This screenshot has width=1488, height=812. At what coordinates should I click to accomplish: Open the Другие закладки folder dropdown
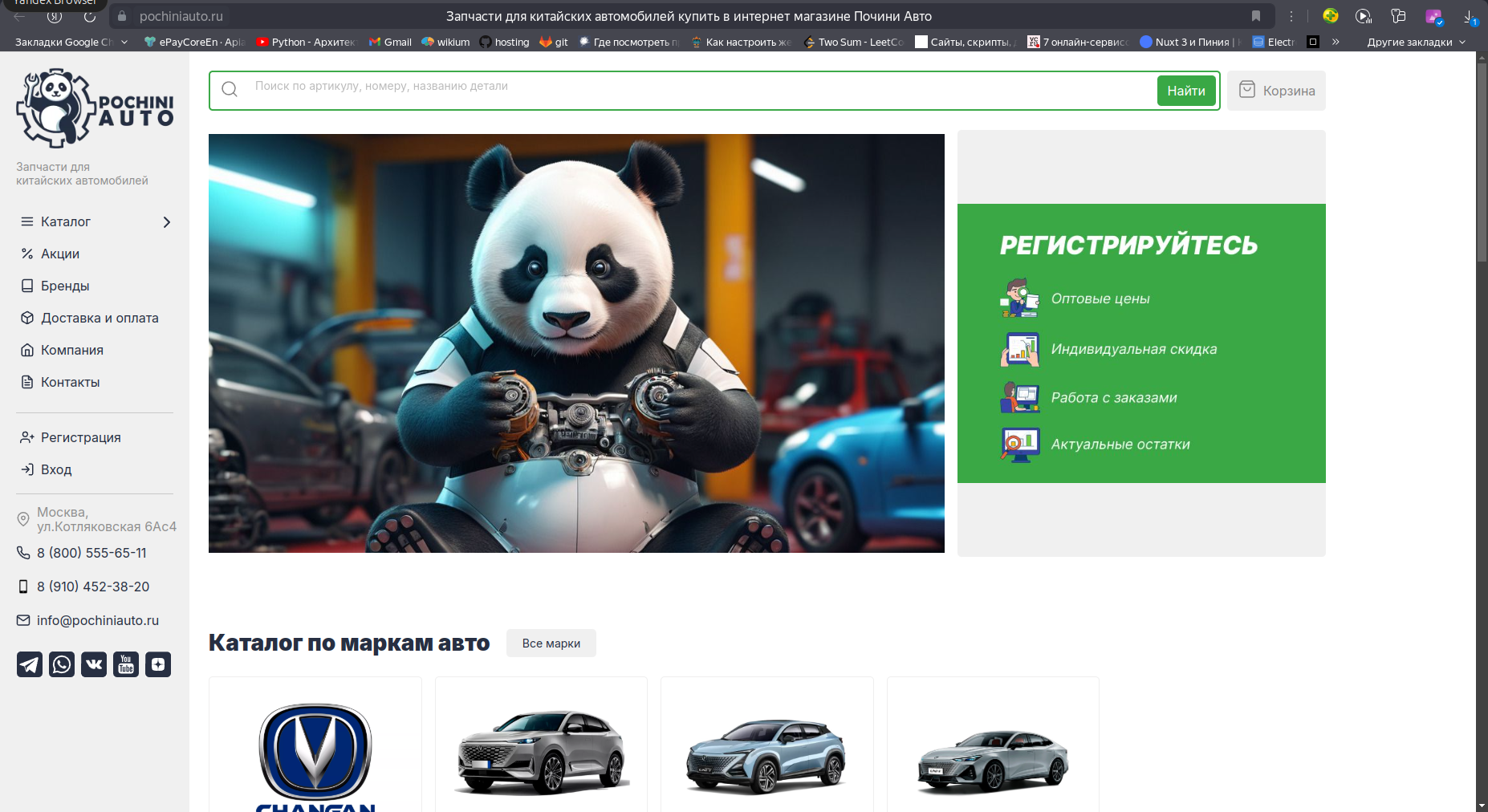[x=1417, y=42]
